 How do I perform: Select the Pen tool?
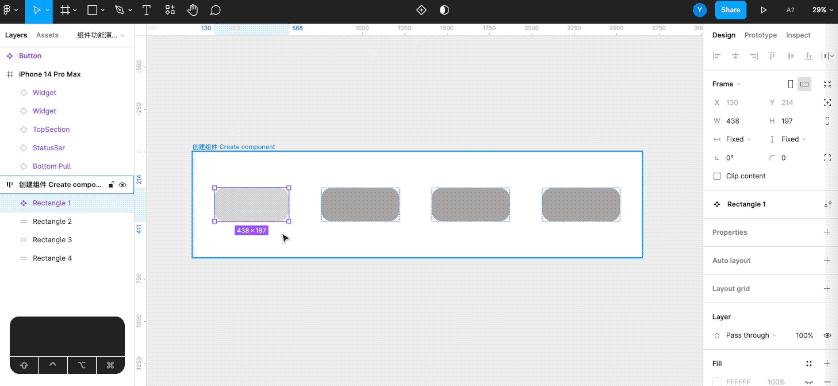pos(119,10)
